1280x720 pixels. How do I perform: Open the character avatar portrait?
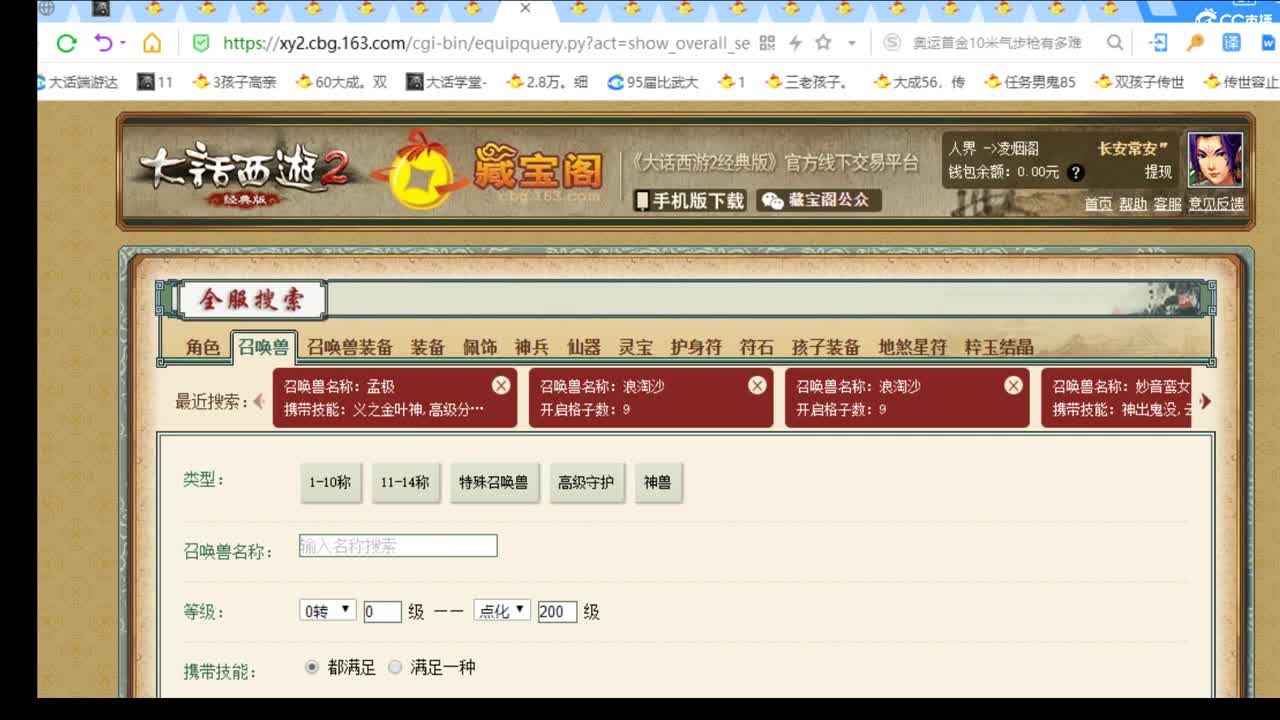pyautogui.click(x=1215, y=160)
